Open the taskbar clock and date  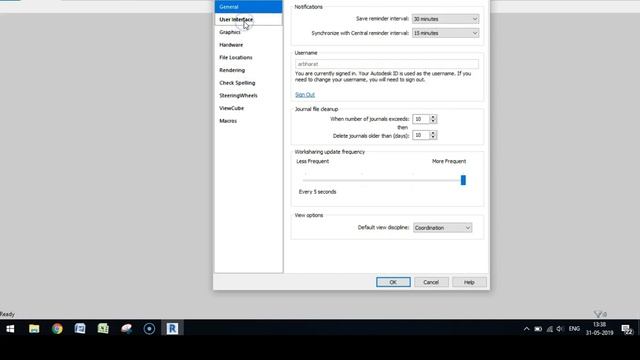599,329
